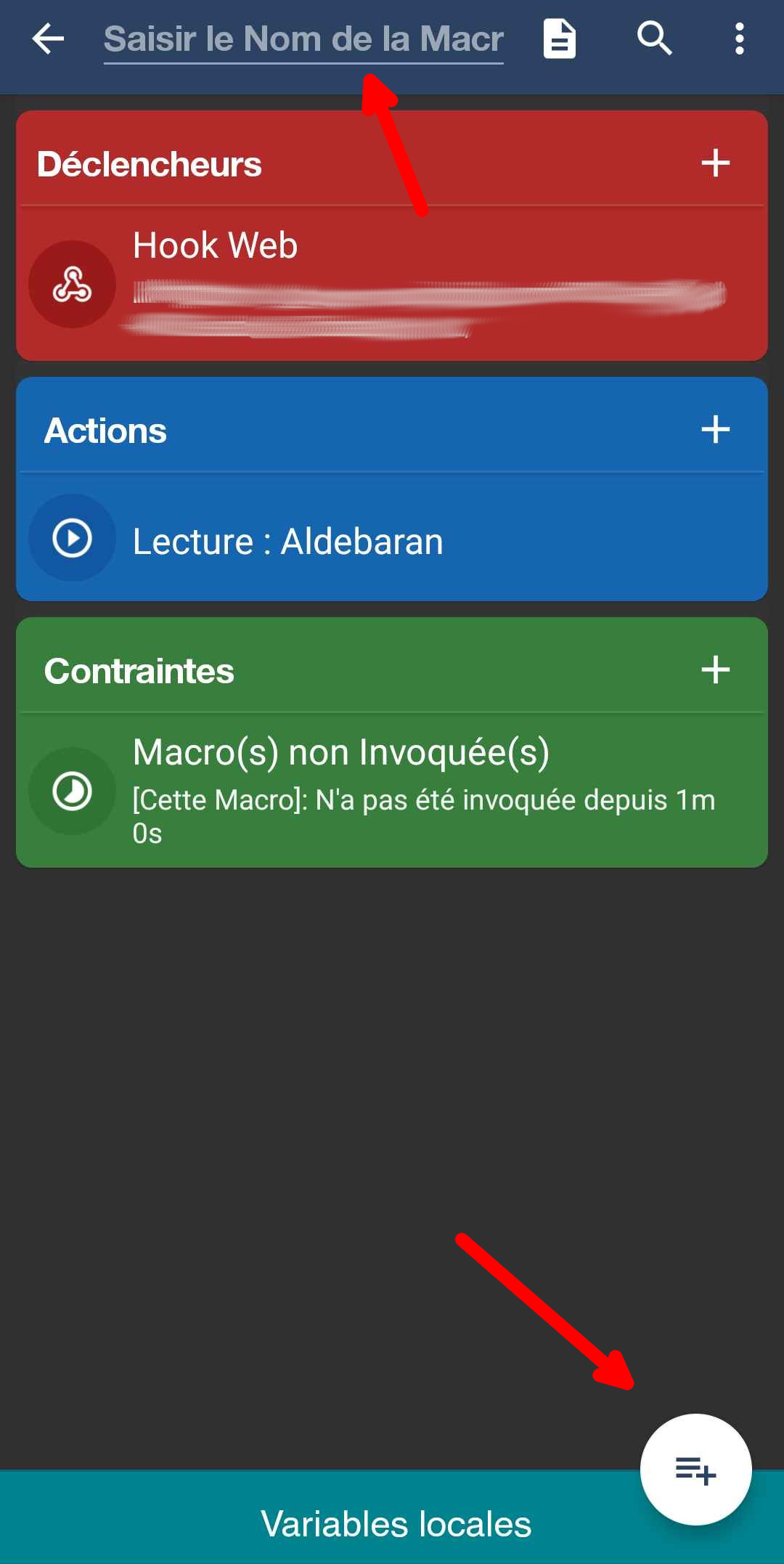Tap the search magnifier icon

(x=654, y=38)
